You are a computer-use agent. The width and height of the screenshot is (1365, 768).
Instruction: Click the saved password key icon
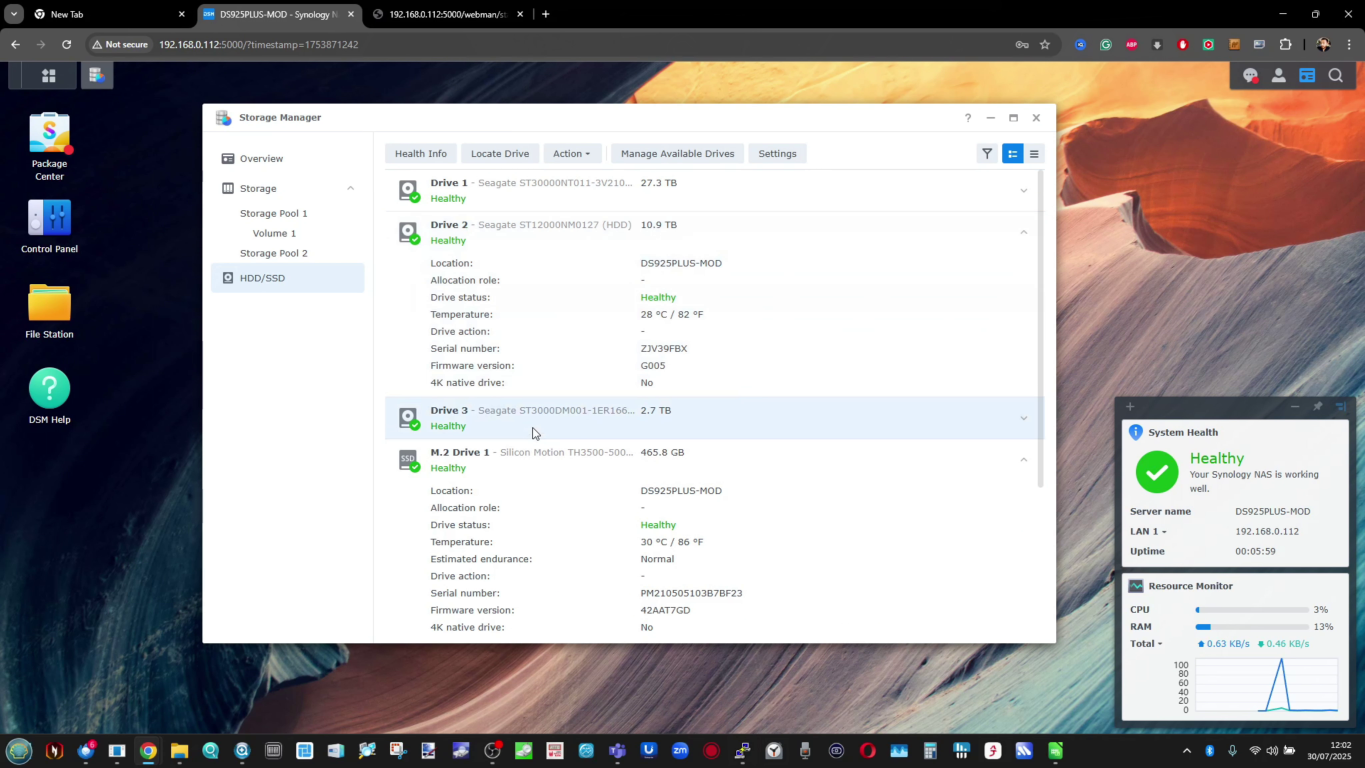(x=1021, y=44)
